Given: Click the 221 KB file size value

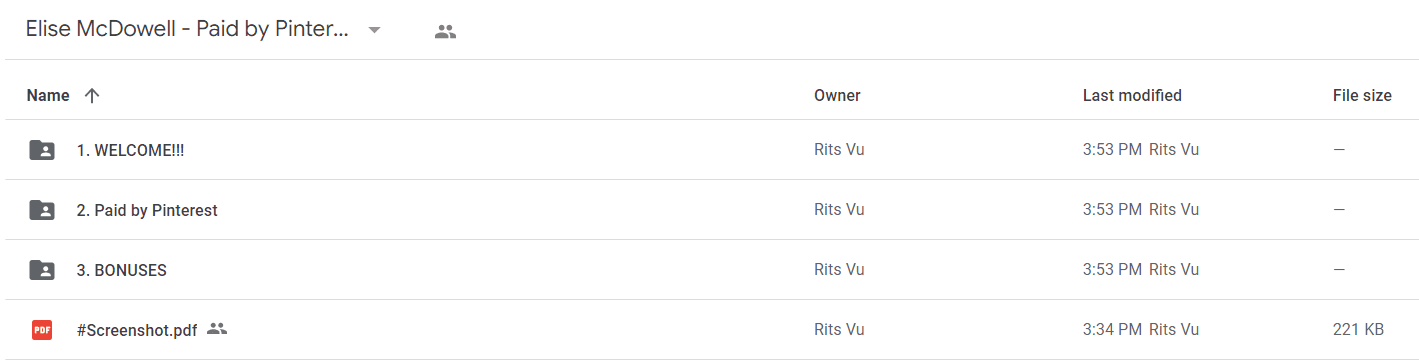Looking at the screenshot, I should click(1358, 329).
